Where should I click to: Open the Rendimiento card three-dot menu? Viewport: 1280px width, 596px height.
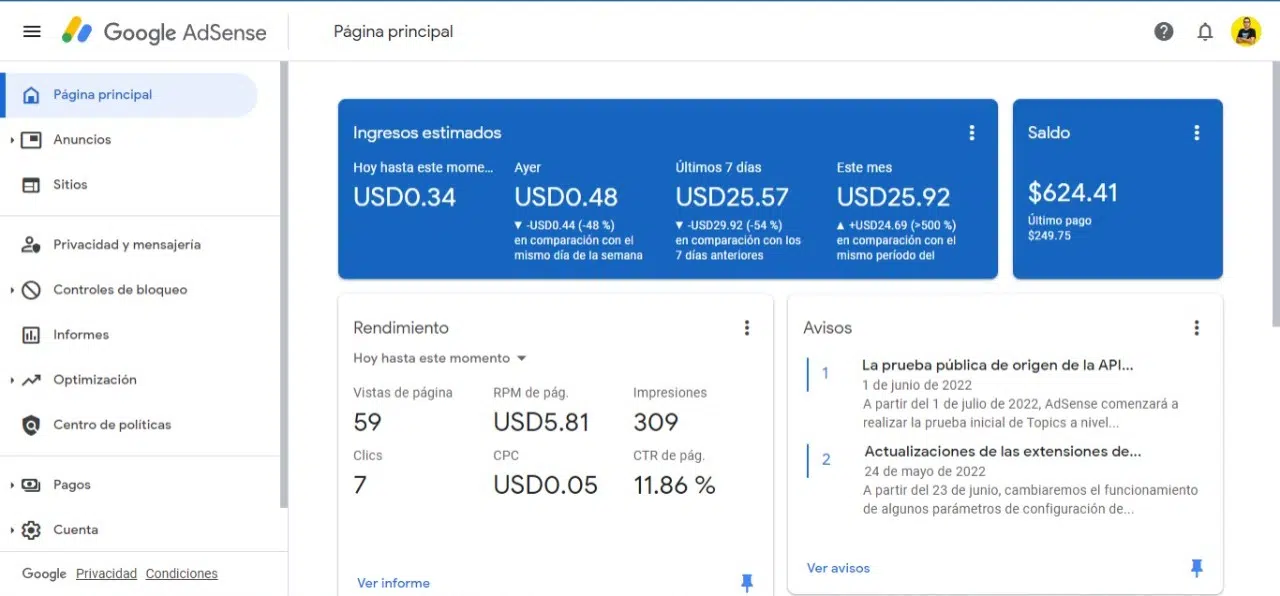pyautogui.click(x=747, y=328)
